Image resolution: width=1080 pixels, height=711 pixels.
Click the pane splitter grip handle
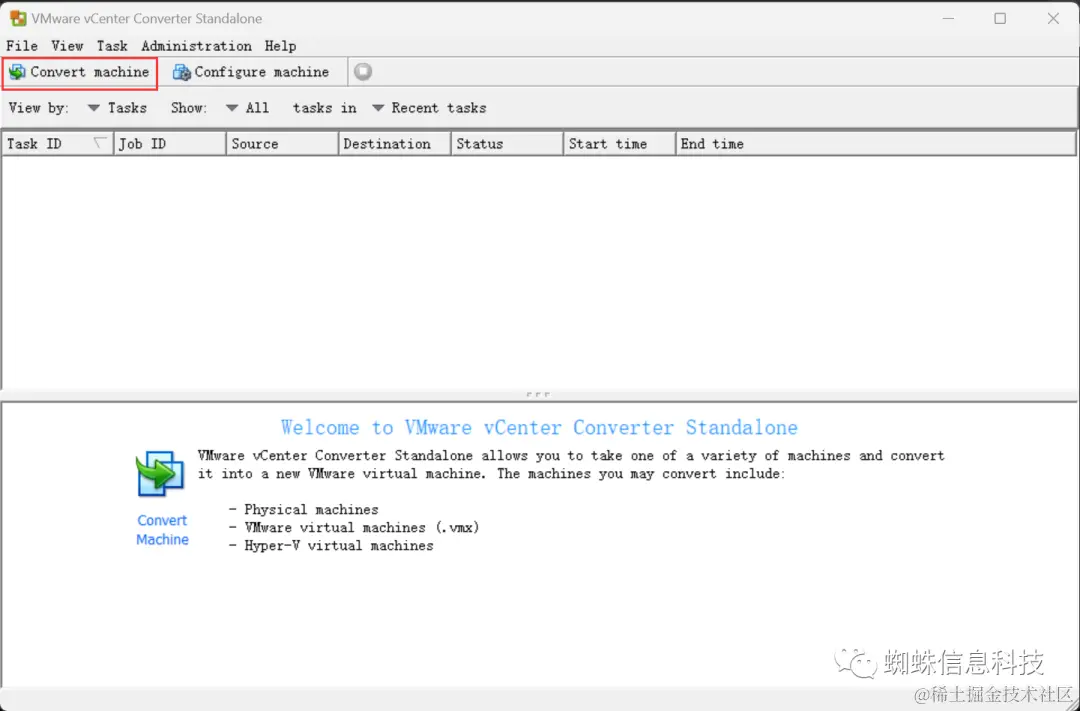click(538, 395)
